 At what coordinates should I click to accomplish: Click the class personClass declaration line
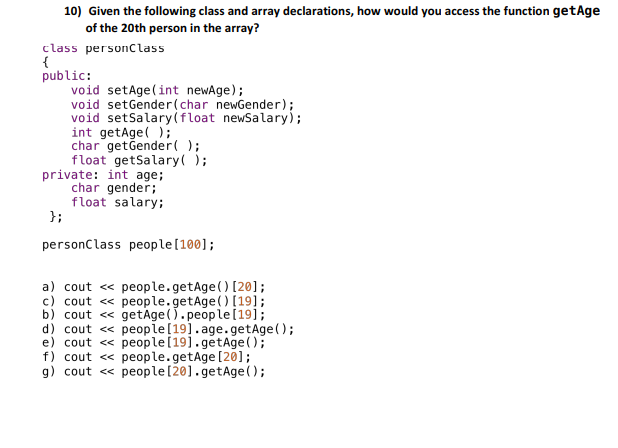[x=103, y=48]
